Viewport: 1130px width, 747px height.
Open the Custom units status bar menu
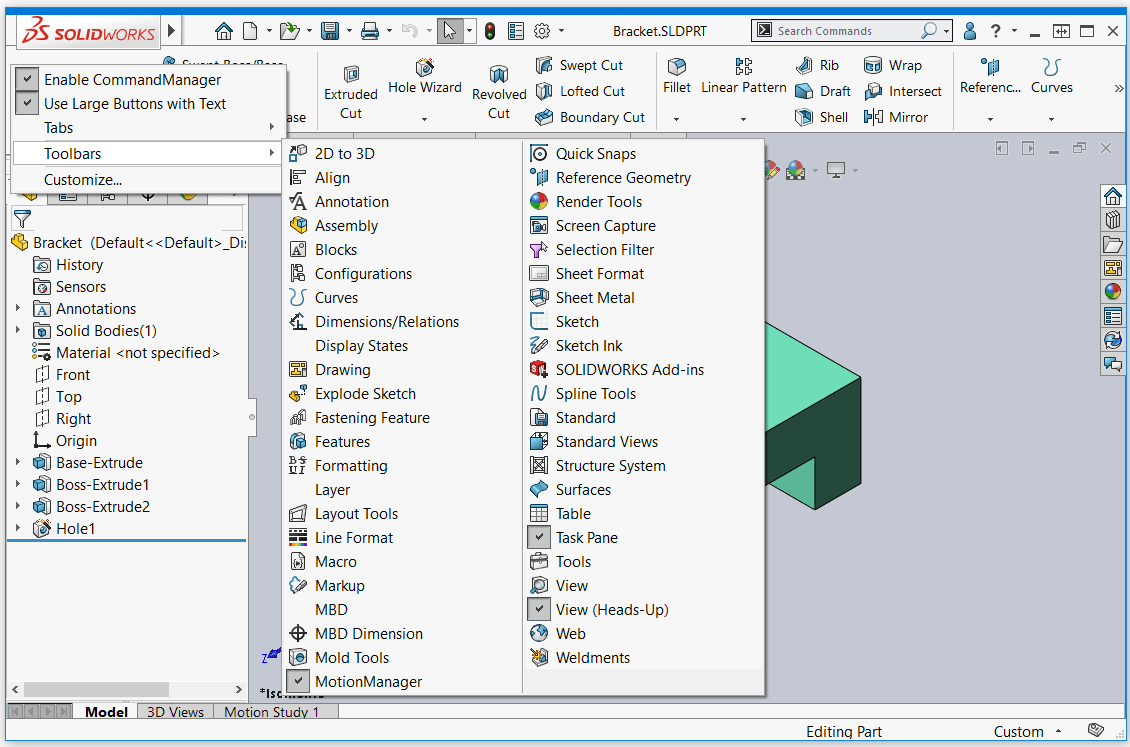coord(1027,731)
